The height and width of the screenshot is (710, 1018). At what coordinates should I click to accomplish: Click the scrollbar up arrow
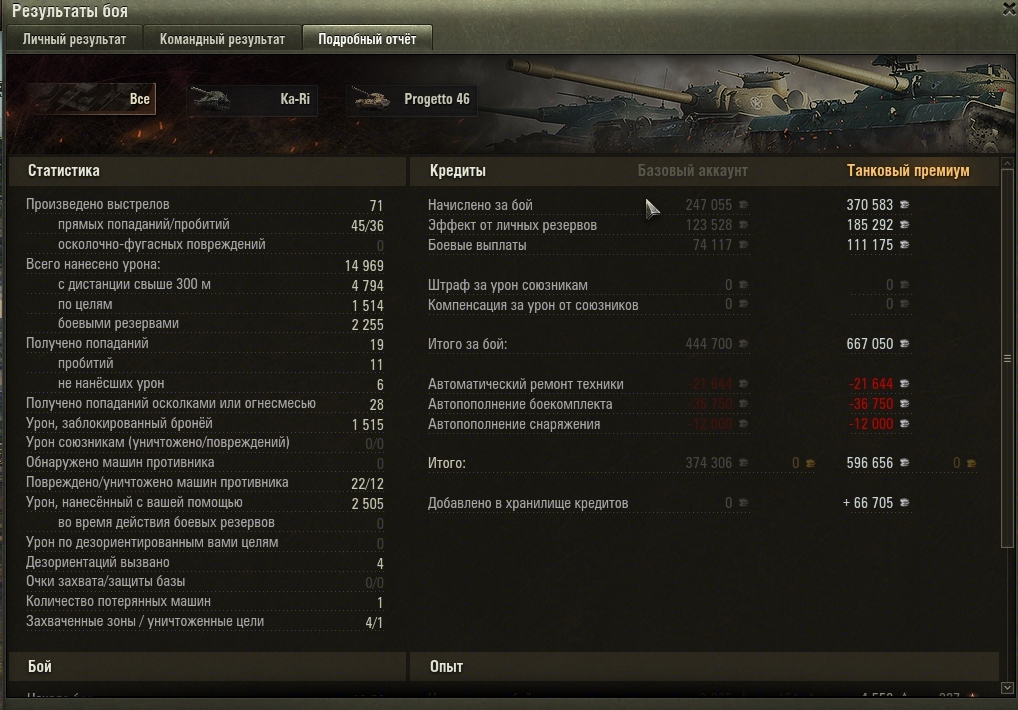1008,164
